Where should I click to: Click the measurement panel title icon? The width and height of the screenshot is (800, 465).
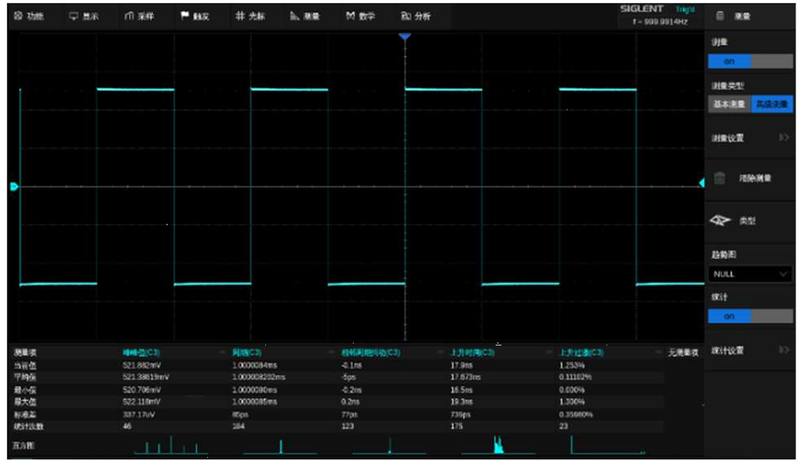tap(720, 16)
